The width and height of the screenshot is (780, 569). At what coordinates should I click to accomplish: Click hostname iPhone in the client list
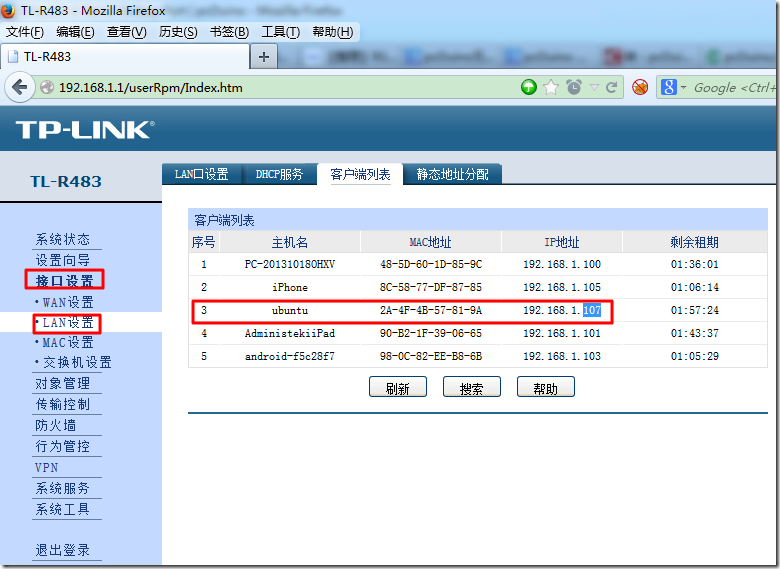click(x=290, y=287)
